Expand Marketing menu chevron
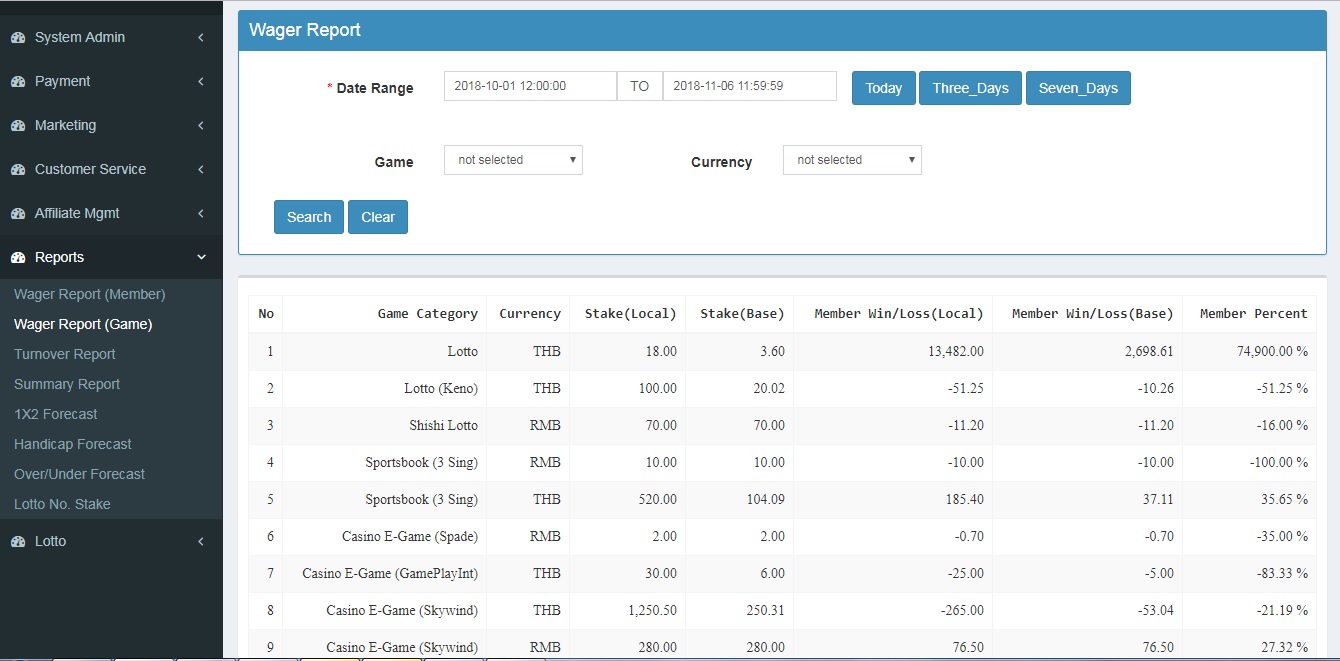This screenshot has width=1340, height=661. point(201,125)
